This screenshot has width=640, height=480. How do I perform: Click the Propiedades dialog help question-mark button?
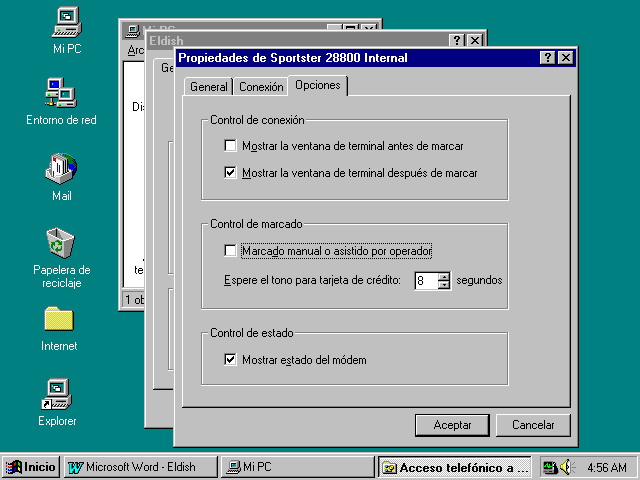(547, 58)
